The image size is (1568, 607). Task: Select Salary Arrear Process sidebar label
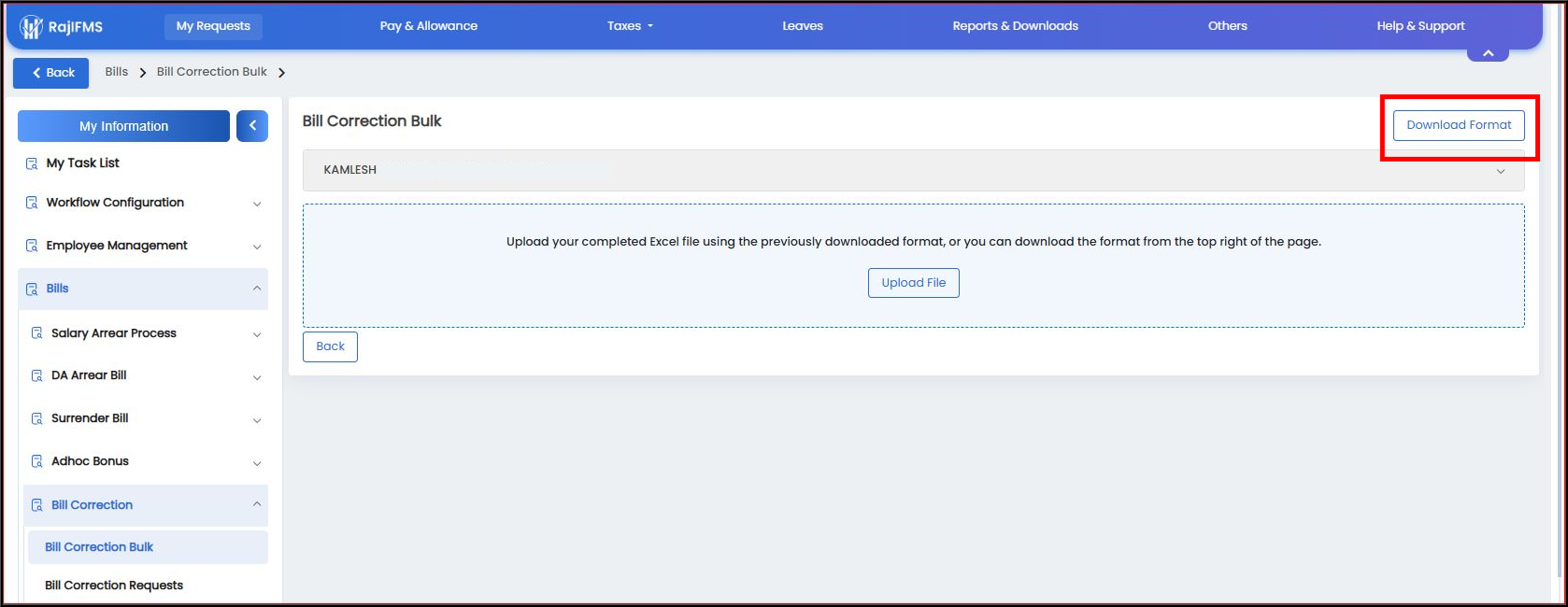coord(114,333)
